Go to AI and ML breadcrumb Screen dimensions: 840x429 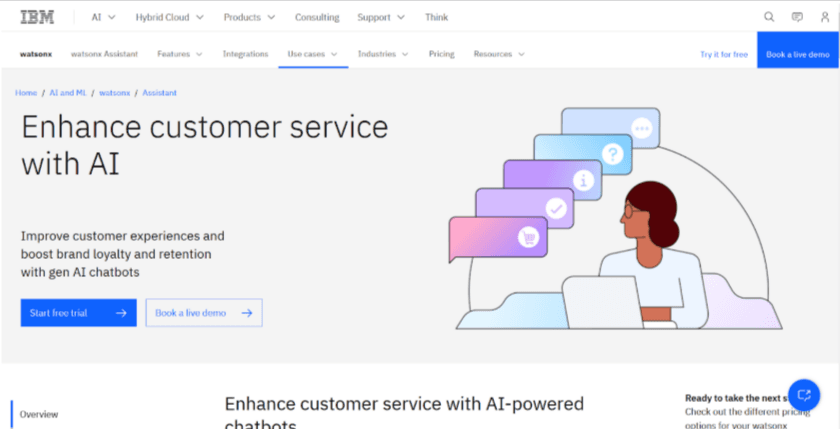[x=68, y=93]
